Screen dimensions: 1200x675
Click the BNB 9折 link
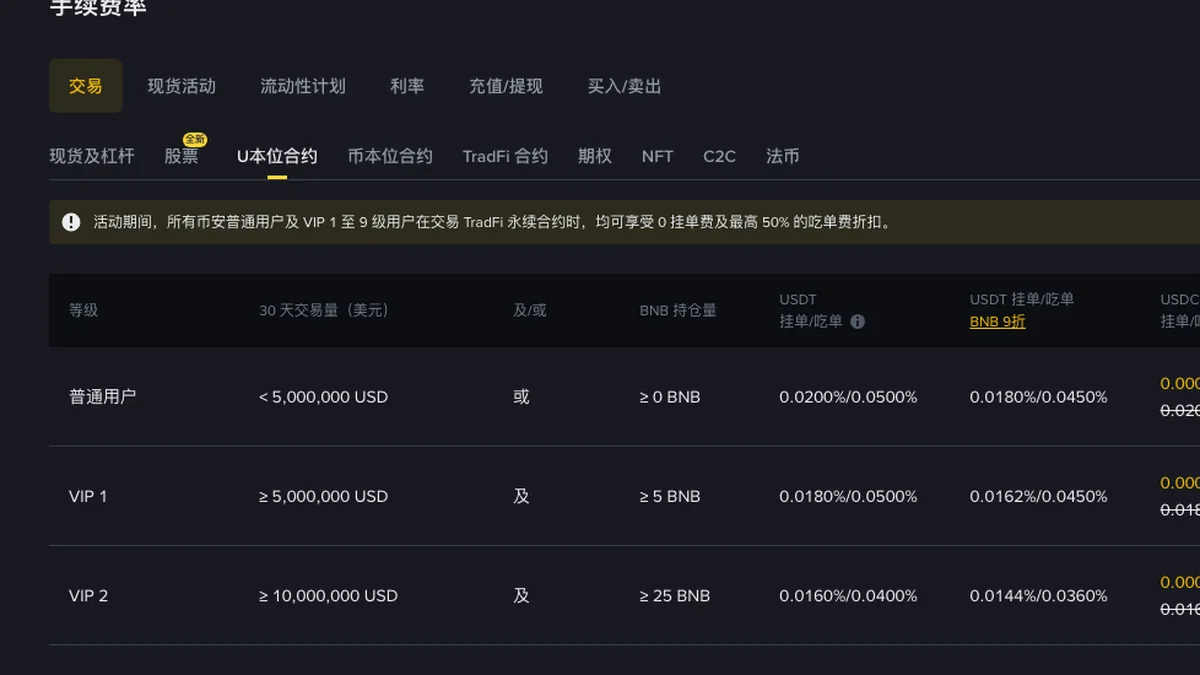[997, 322]
